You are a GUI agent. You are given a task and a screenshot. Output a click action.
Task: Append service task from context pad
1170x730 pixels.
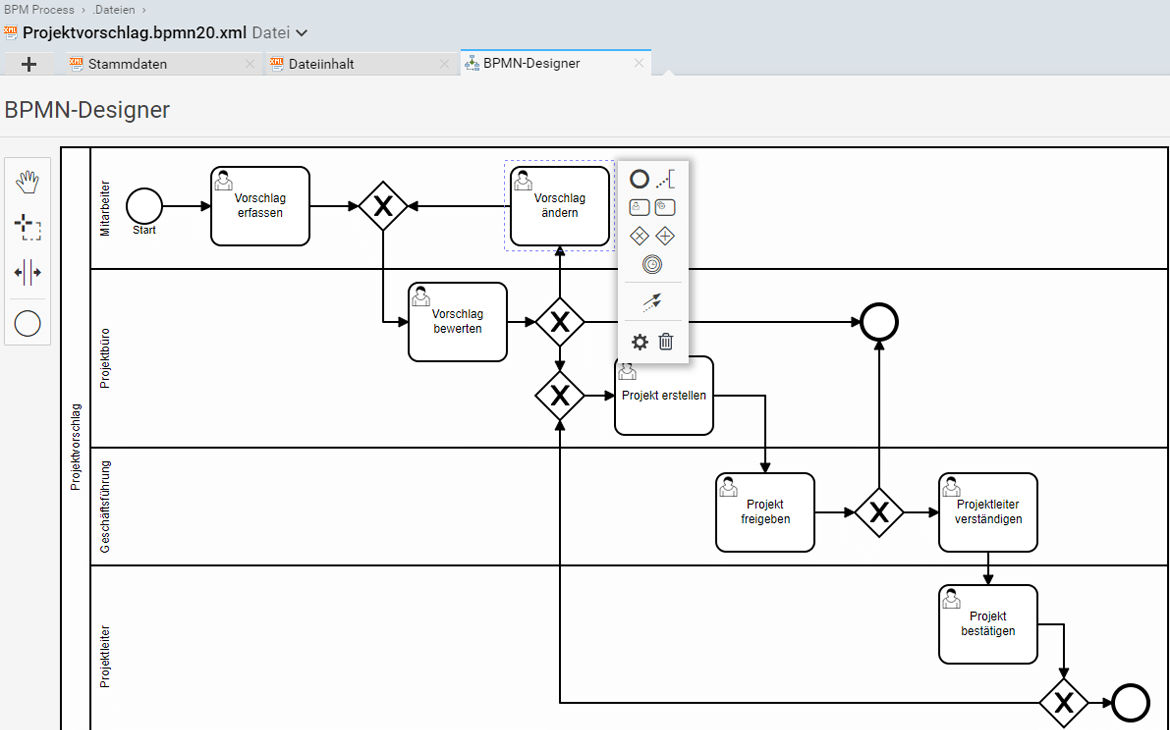(x=665, y=208)
